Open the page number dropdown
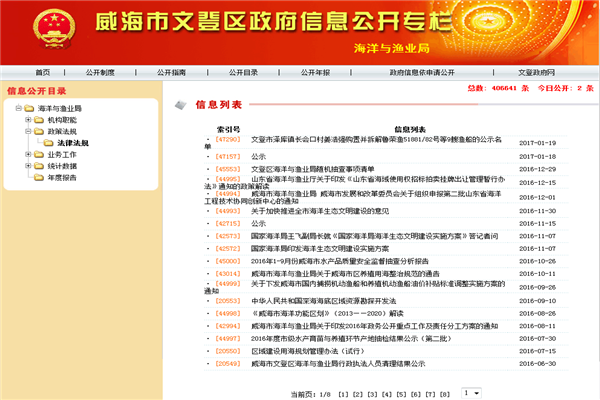Viewport: 600px width, 400px height. (470, 393)
